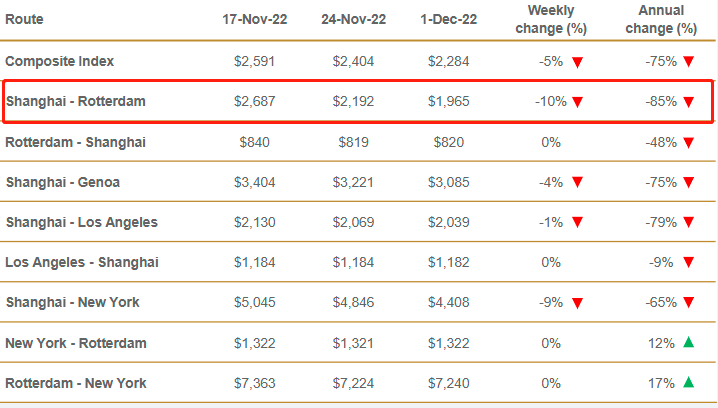Click red arrow for Los Angeles - Shanghai annual change

(688, 262)
